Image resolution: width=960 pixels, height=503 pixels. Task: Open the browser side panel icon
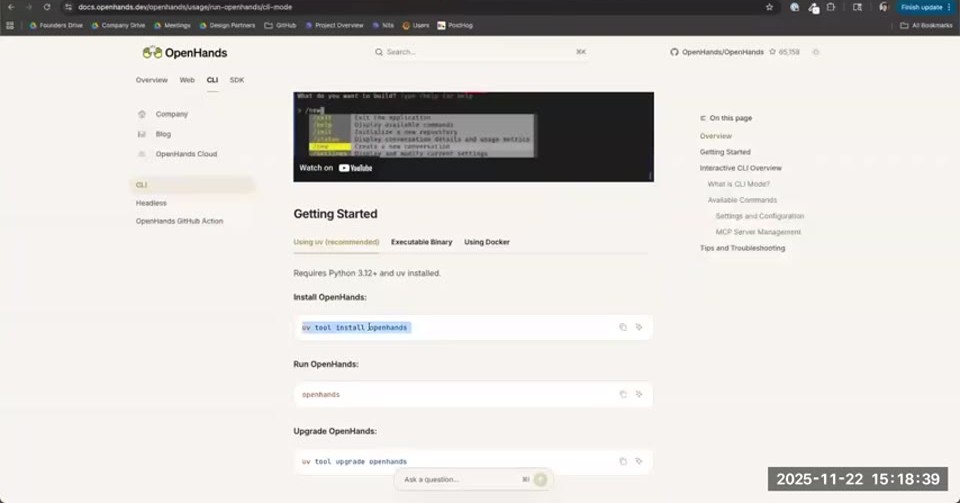tap(857, 7)
